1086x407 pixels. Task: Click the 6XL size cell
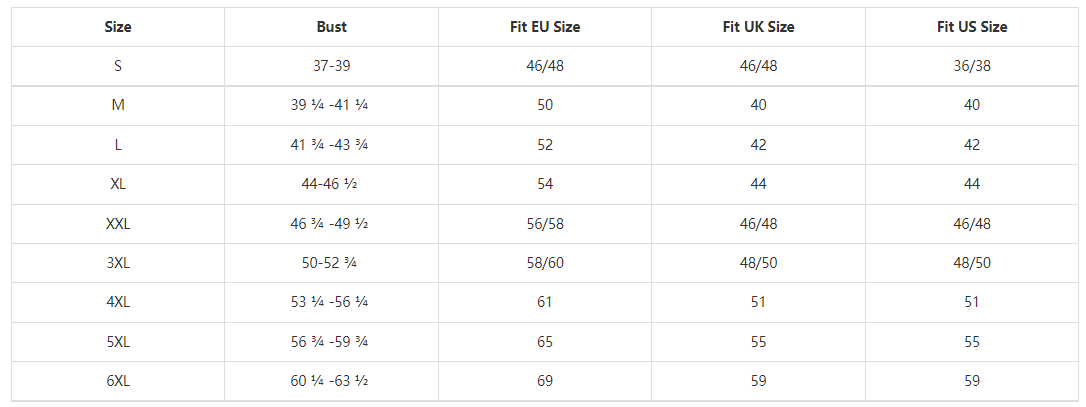click(118, 381)
